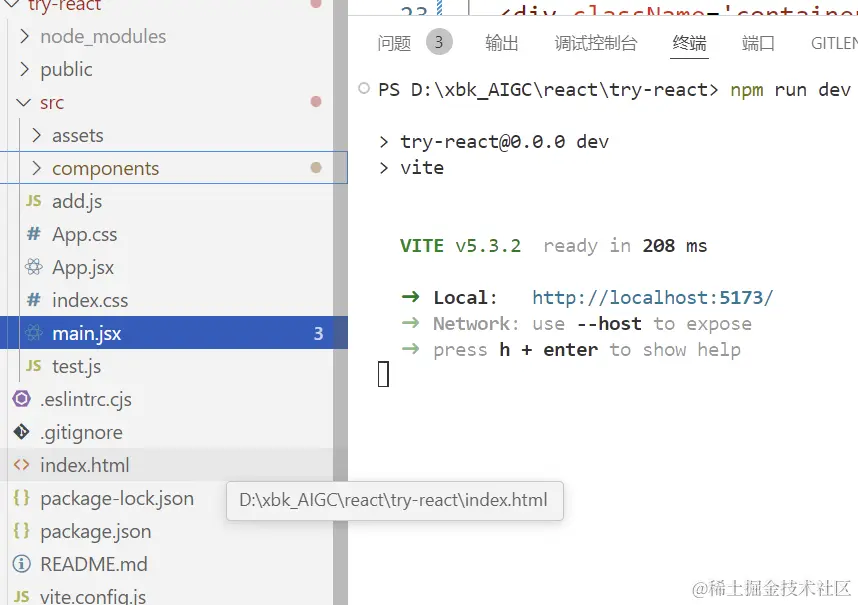Open the index.html file
The width and height of the screenshot is (858, 605).
tap(85, 465)
